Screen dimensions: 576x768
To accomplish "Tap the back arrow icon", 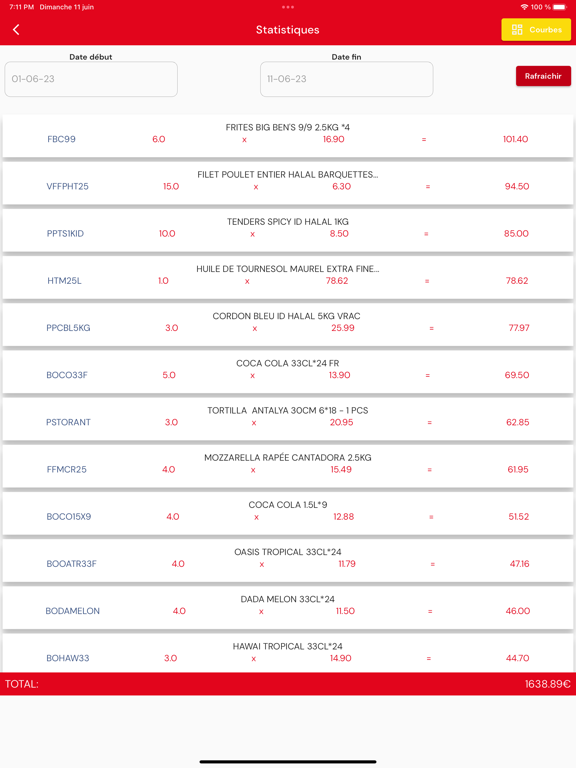I will click(16, 30).
